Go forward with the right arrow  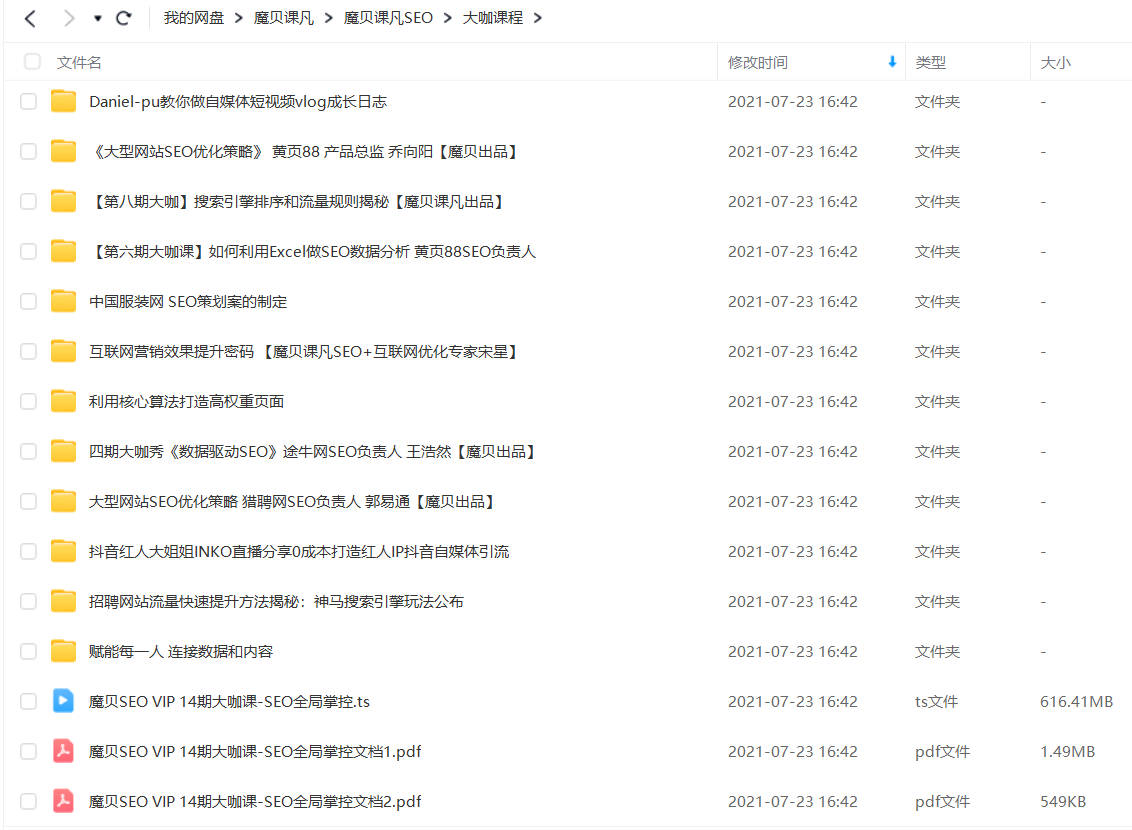point(69,18)
